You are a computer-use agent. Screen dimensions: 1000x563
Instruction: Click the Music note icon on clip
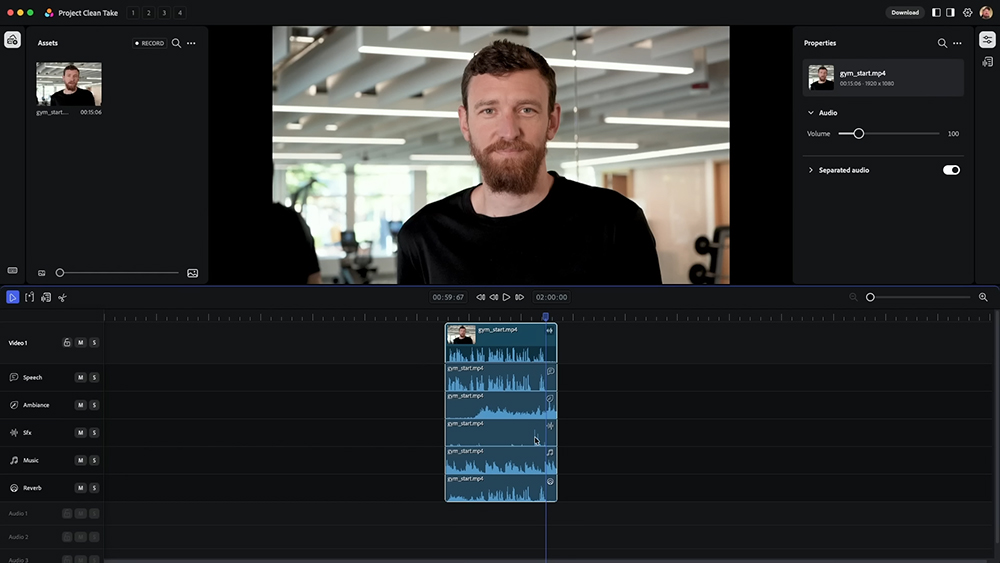click(x=550, y=453)
